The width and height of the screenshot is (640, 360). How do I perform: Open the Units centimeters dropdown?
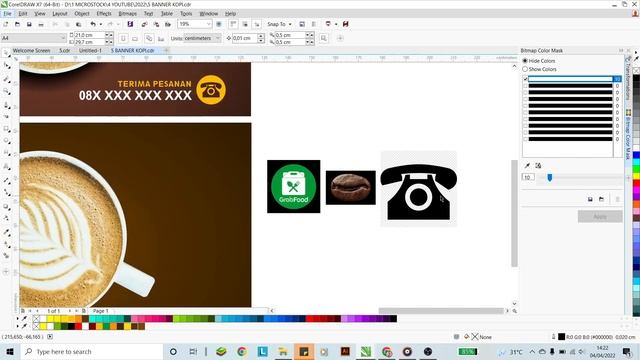click(x=218, y=38)
